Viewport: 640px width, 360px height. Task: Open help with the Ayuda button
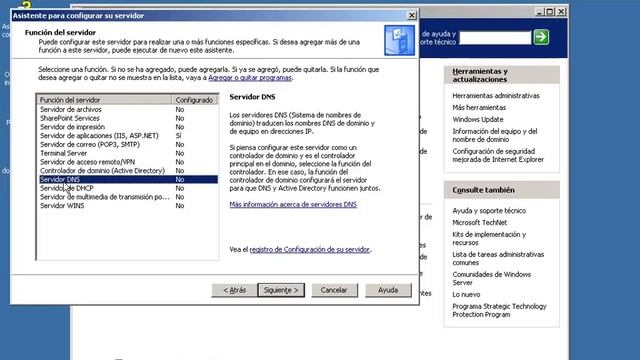click(388, 290)
